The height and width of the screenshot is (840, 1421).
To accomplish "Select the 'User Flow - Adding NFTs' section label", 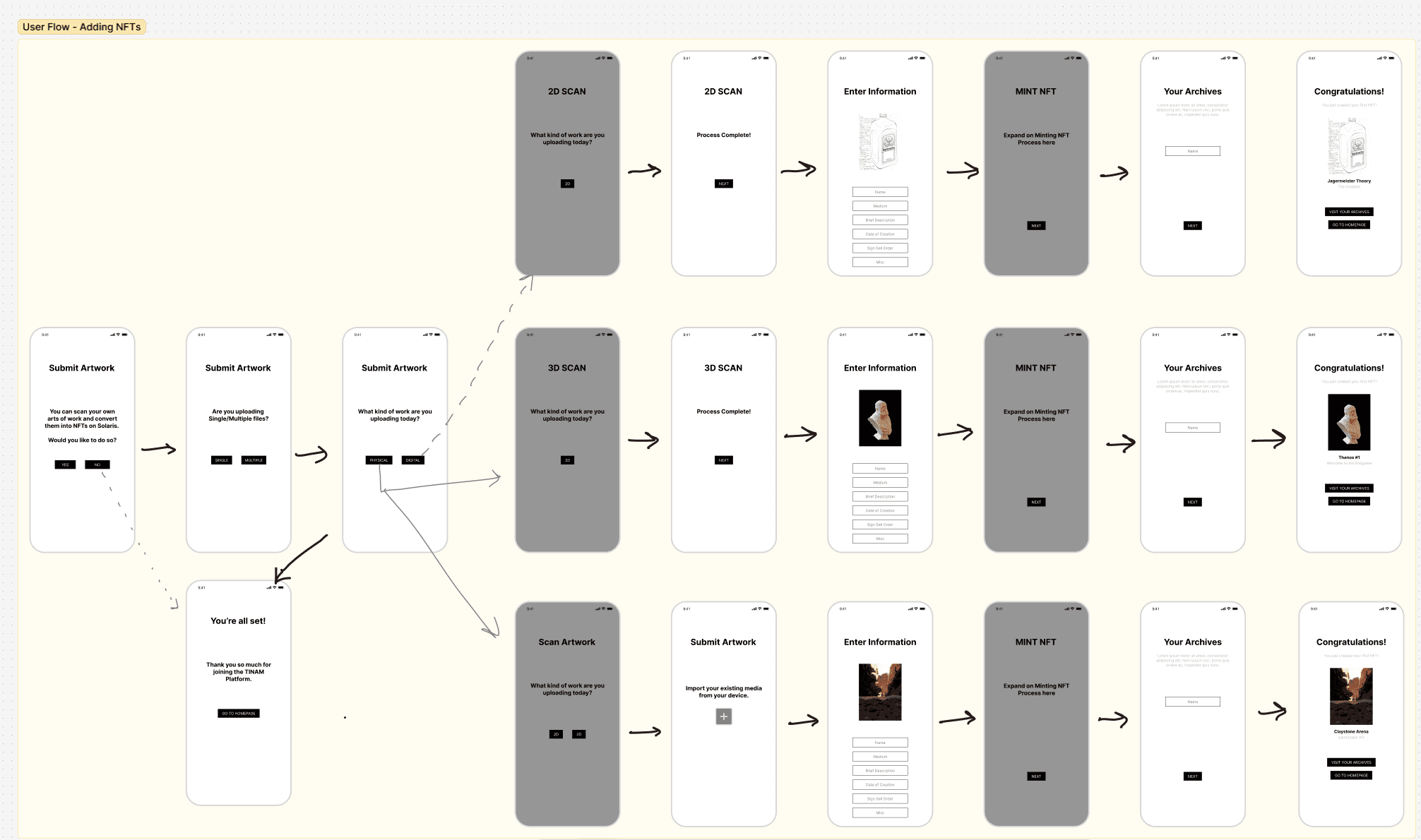I will (82, 27).
